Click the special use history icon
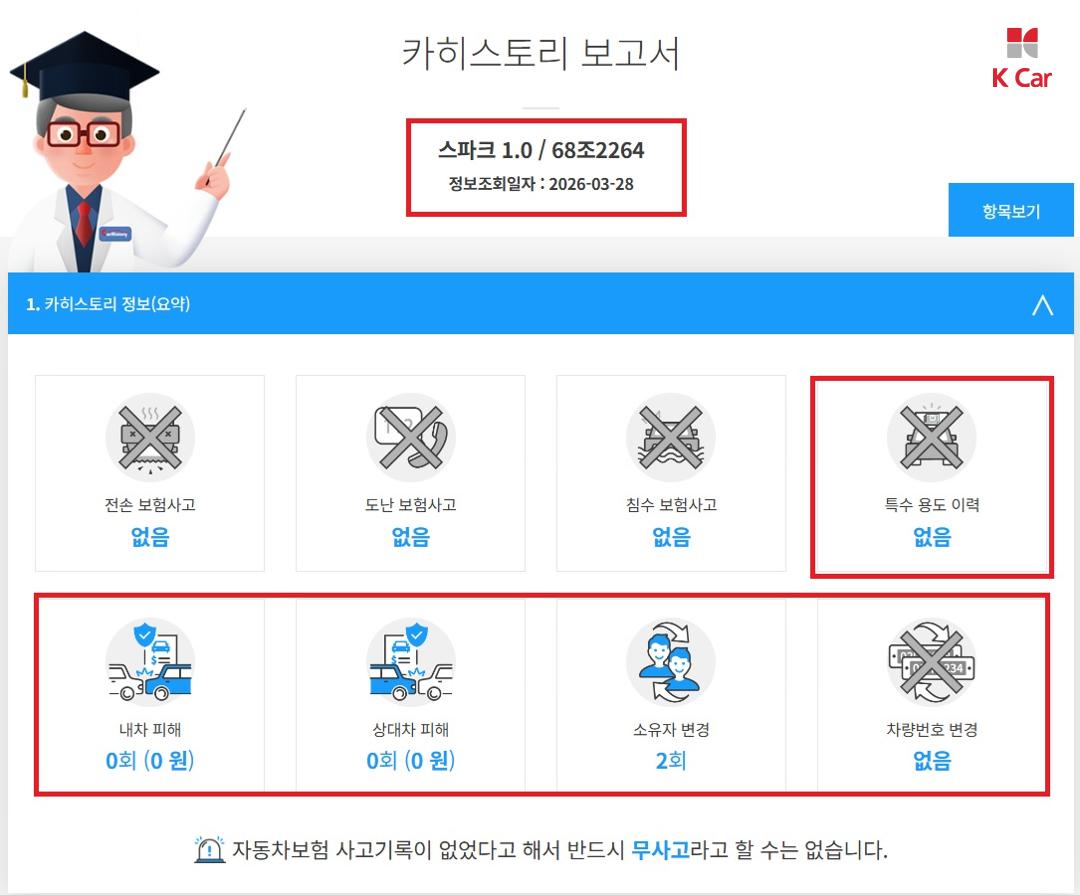The image size is (1080, 895). pos(931,438)
